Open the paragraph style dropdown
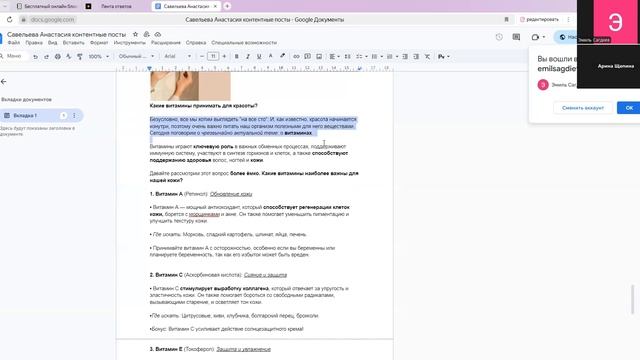This screenshot has height=360, width=640. [136, 56]
